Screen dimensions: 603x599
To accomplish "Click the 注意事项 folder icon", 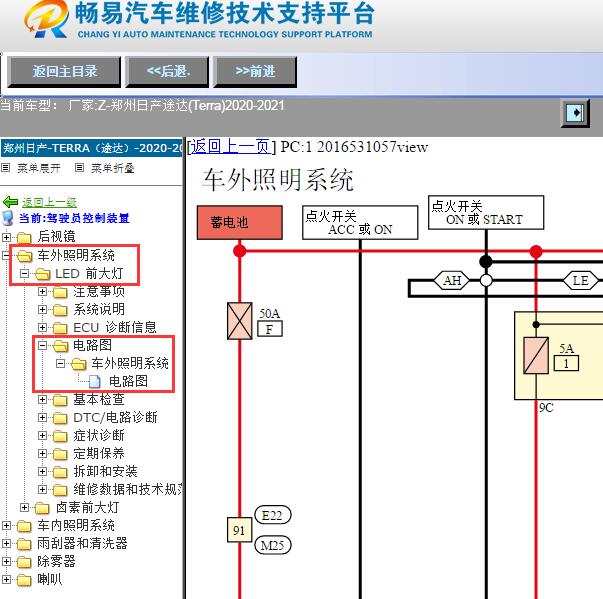I will [x=60, y=292].
